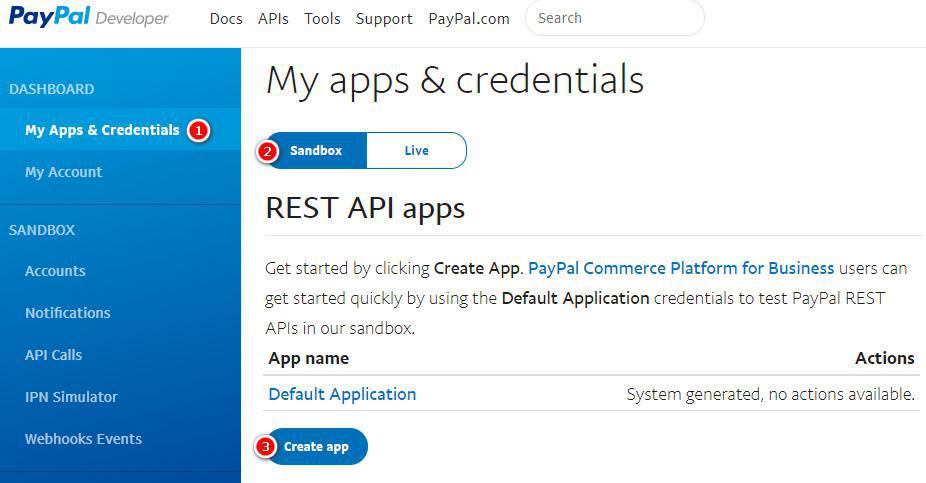This screenshot has width=926, height=483.
Task: Click the Search input field
Action: pos(614,18)
